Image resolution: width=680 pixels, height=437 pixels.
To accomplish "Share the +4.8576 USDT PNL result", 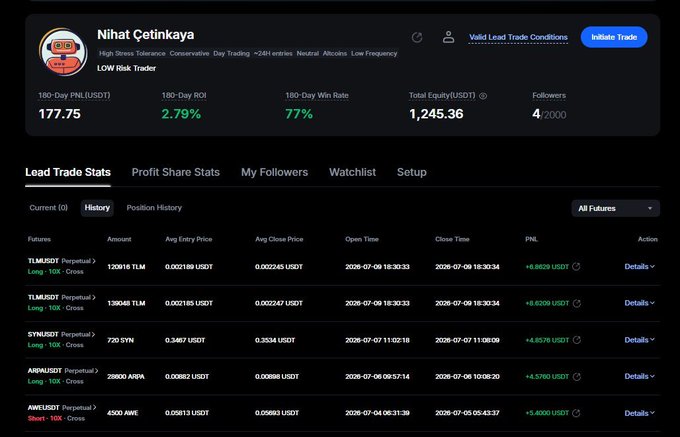I will 576,340.
